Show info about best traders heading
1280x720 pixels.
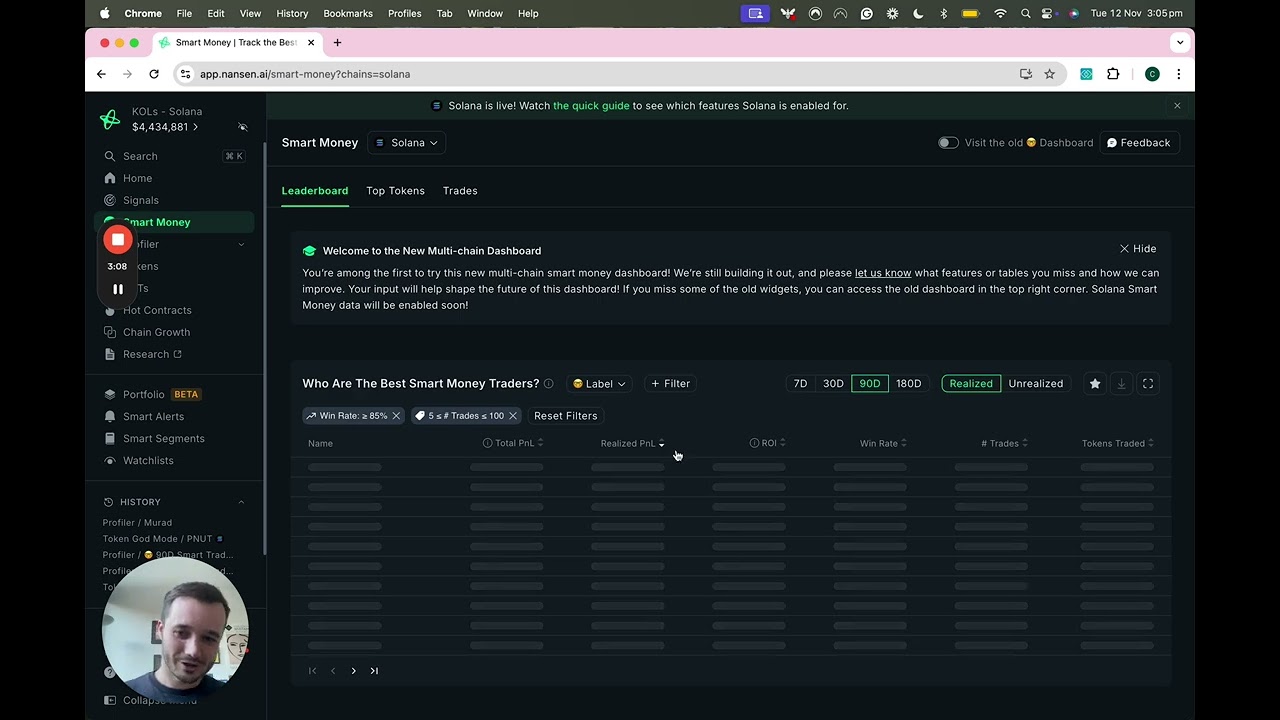[x=548, y=384]
